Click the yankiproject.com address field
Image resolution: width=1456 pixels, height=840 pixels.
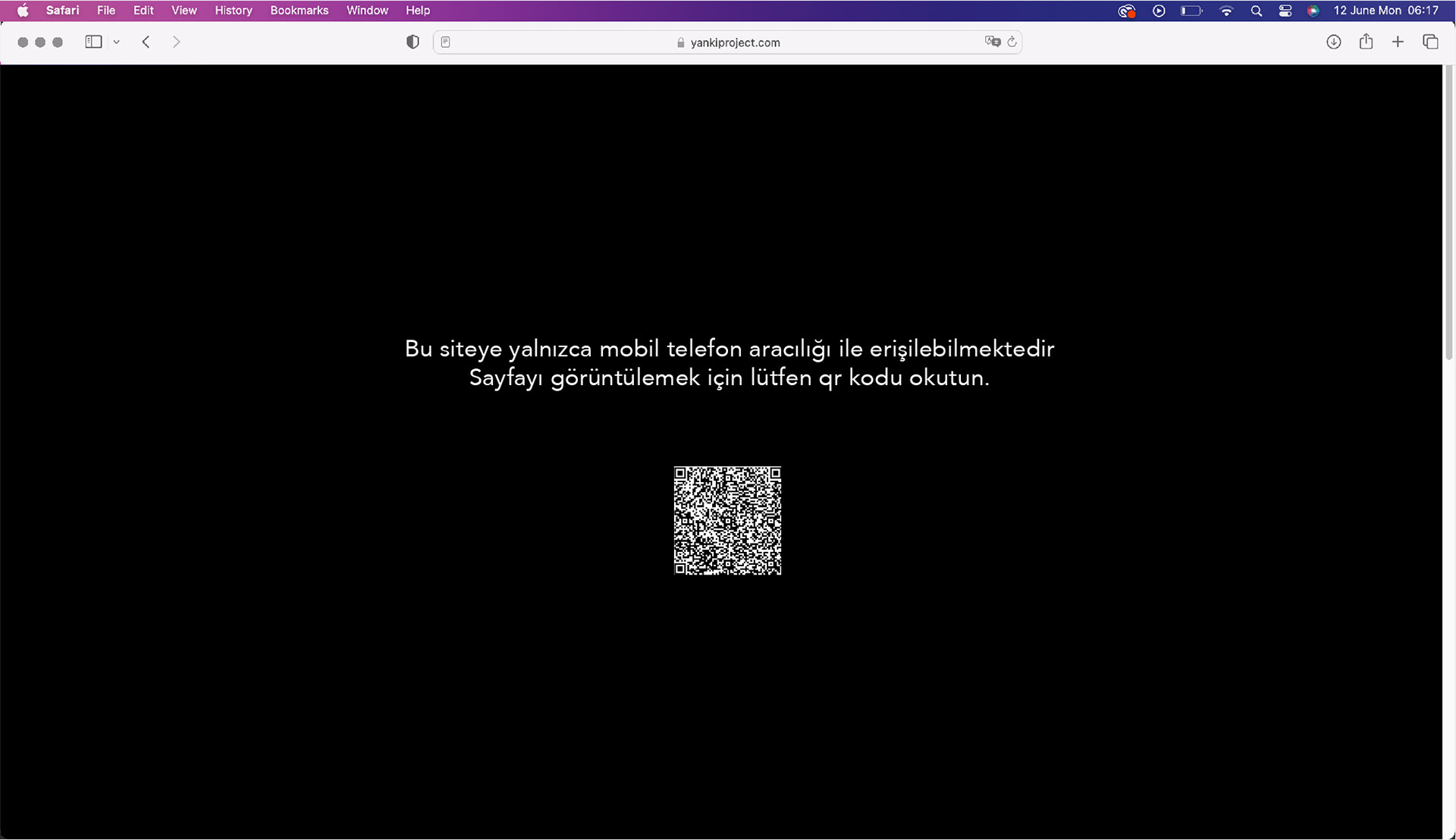pos(727,42)
